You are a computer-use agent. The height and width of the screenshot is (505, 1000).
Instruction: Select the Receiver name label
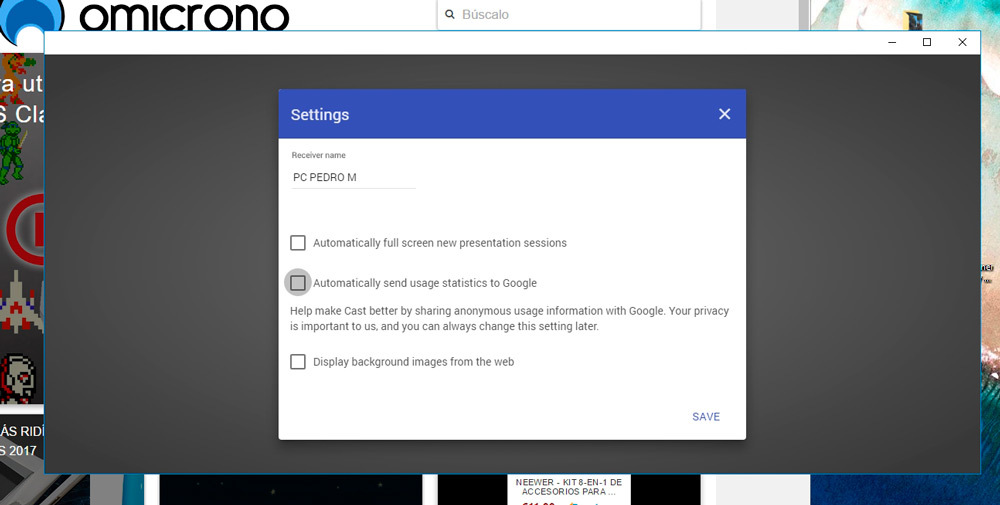[318, 155]
